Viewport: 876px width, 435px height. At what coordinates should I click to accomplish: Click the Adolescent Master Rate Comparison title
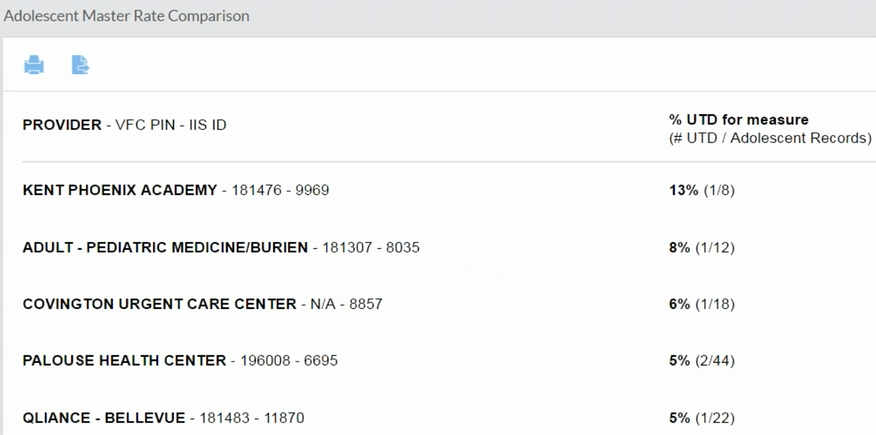tap(126, 16)
